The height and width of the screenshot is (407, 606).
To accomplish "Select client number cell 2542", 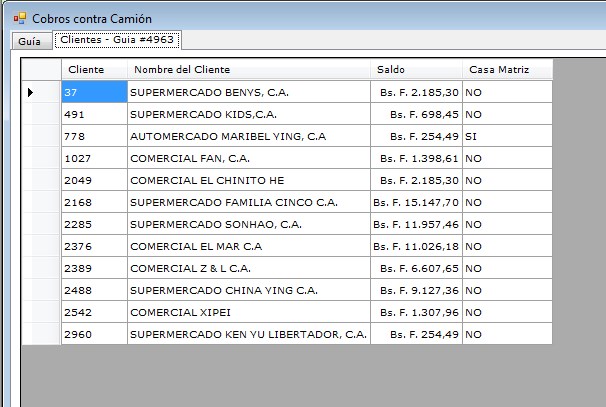I will point(94,312).
